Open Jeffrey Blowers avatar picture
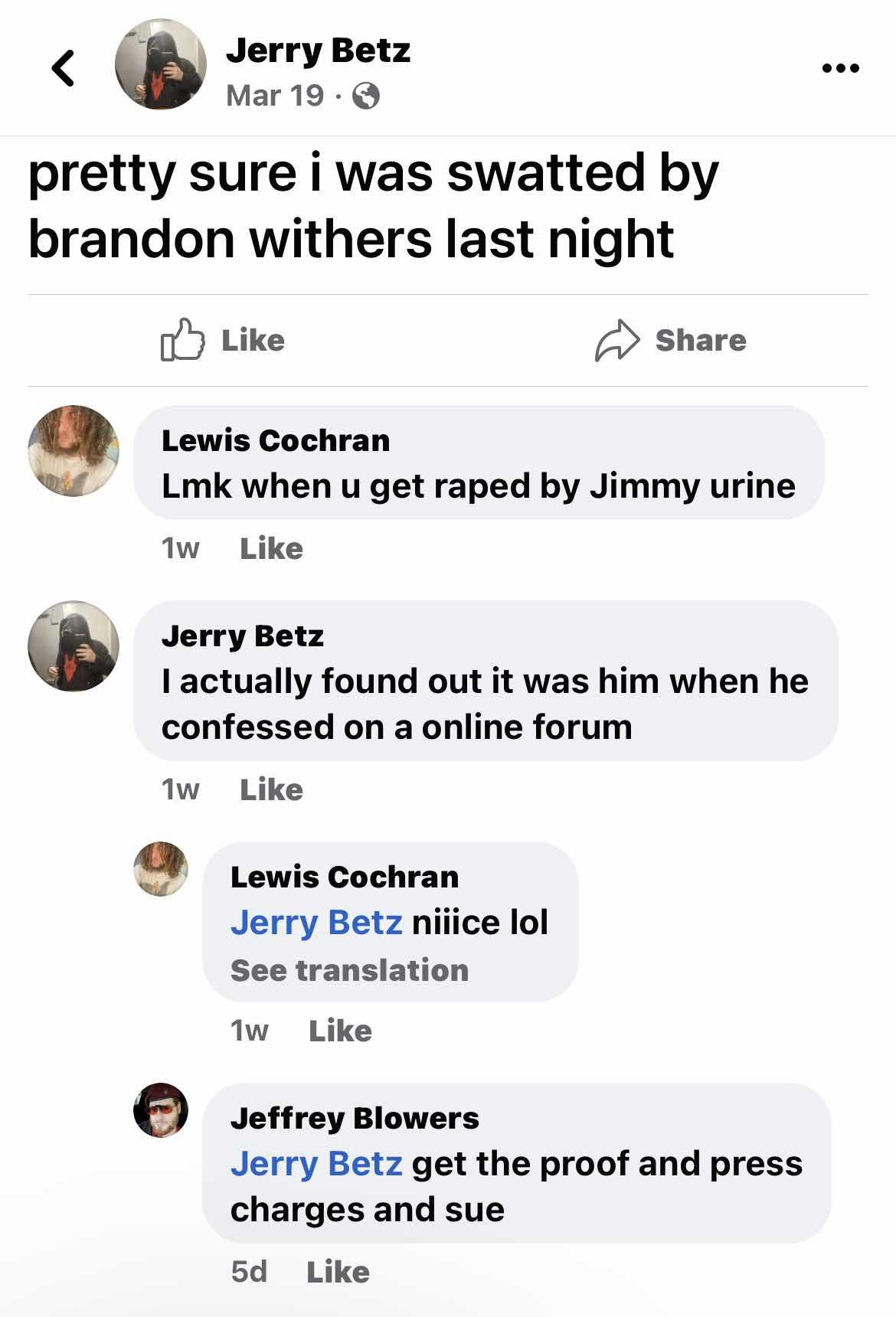 pos(161,1110)
